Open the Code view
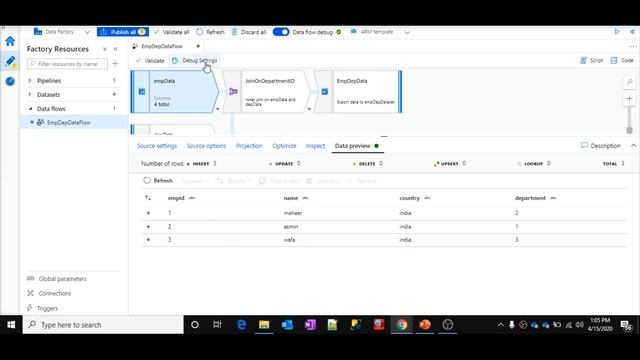640x360 pixels. tap(622, 60)
